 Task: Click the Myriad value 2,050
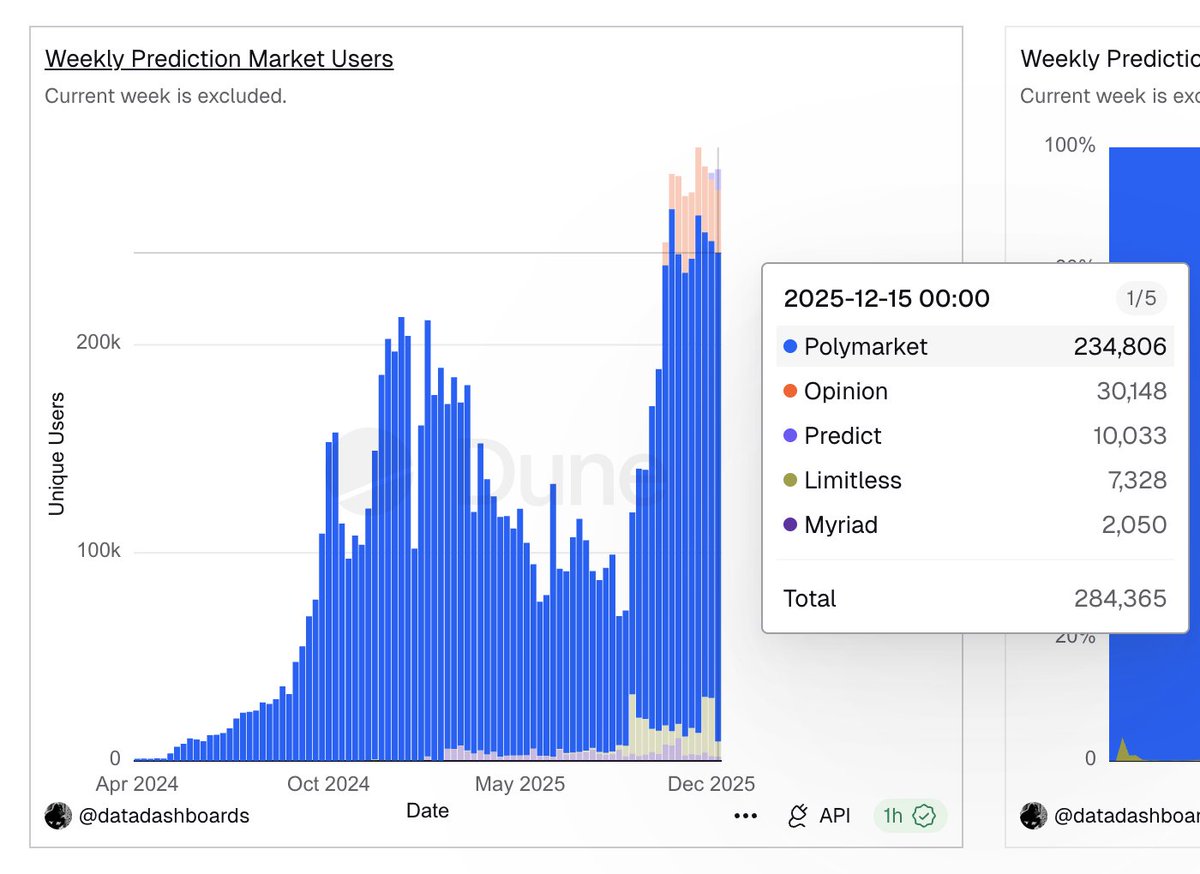click(1134, 525)
